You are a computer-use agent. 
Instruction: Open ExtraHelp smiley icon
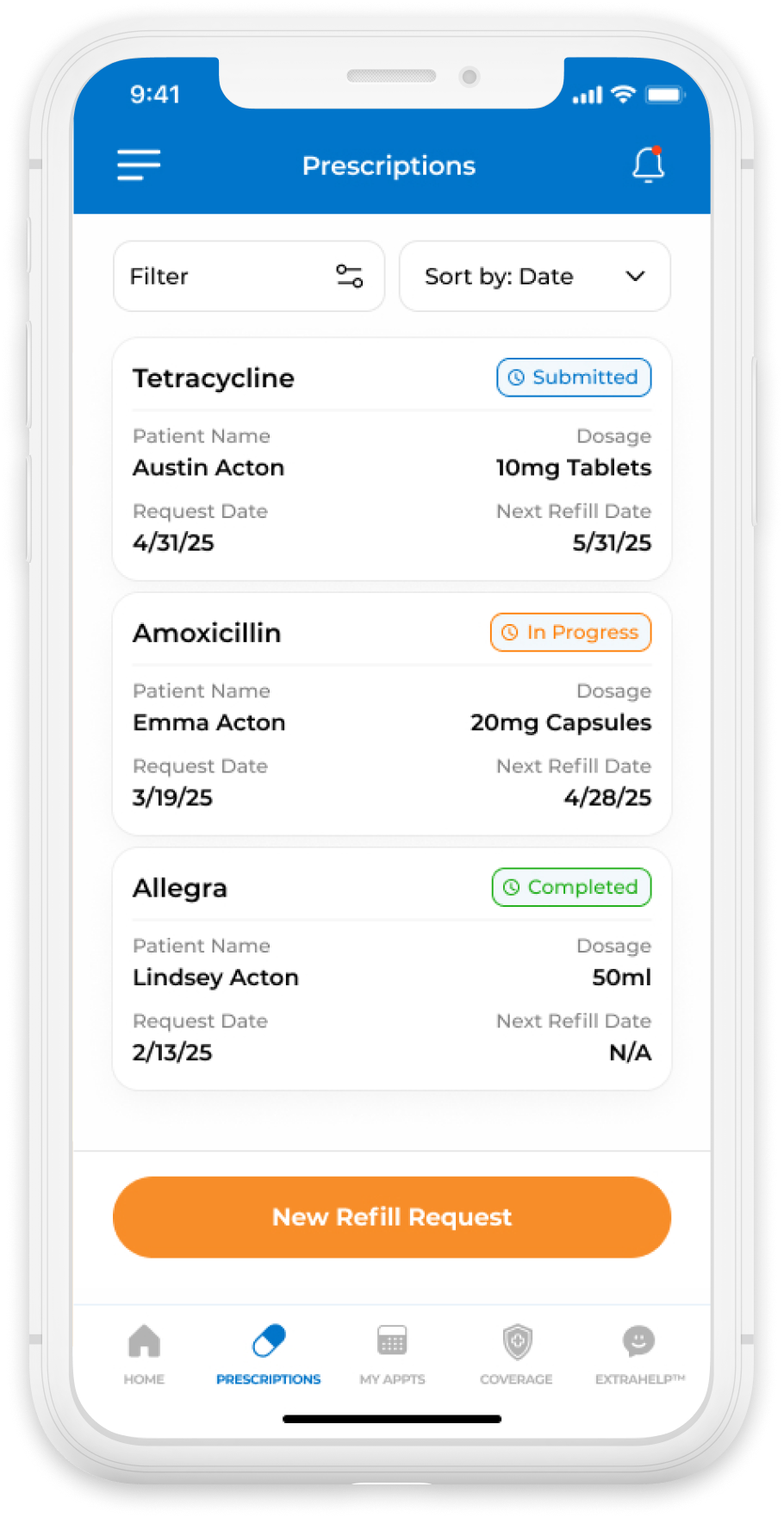[x=638, y=1341]
